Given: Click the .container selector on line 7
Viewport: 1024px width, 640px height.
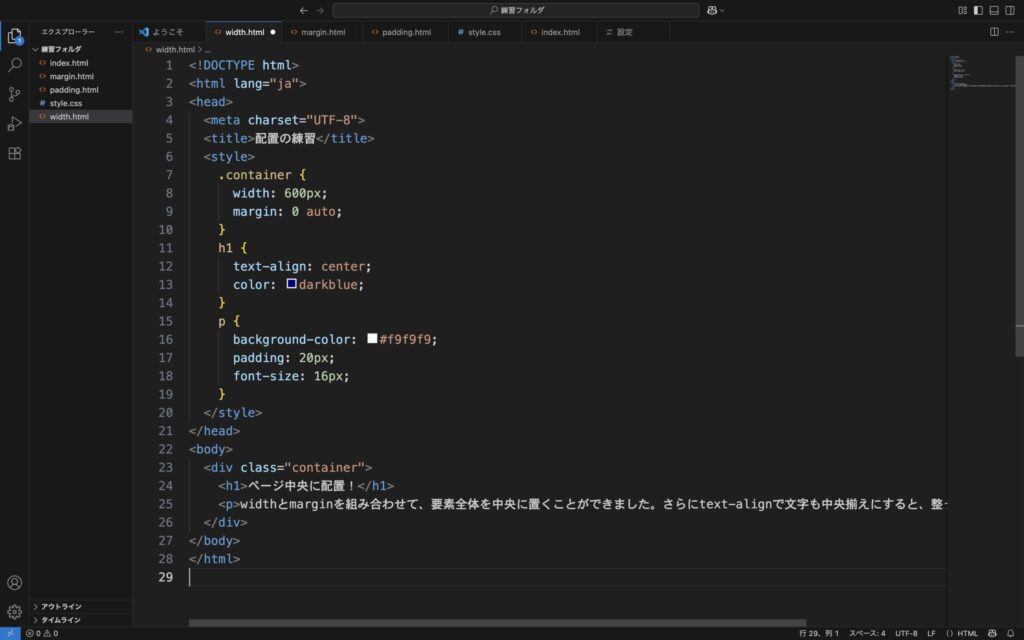Looking at the screenshot, I should [255, 175].
